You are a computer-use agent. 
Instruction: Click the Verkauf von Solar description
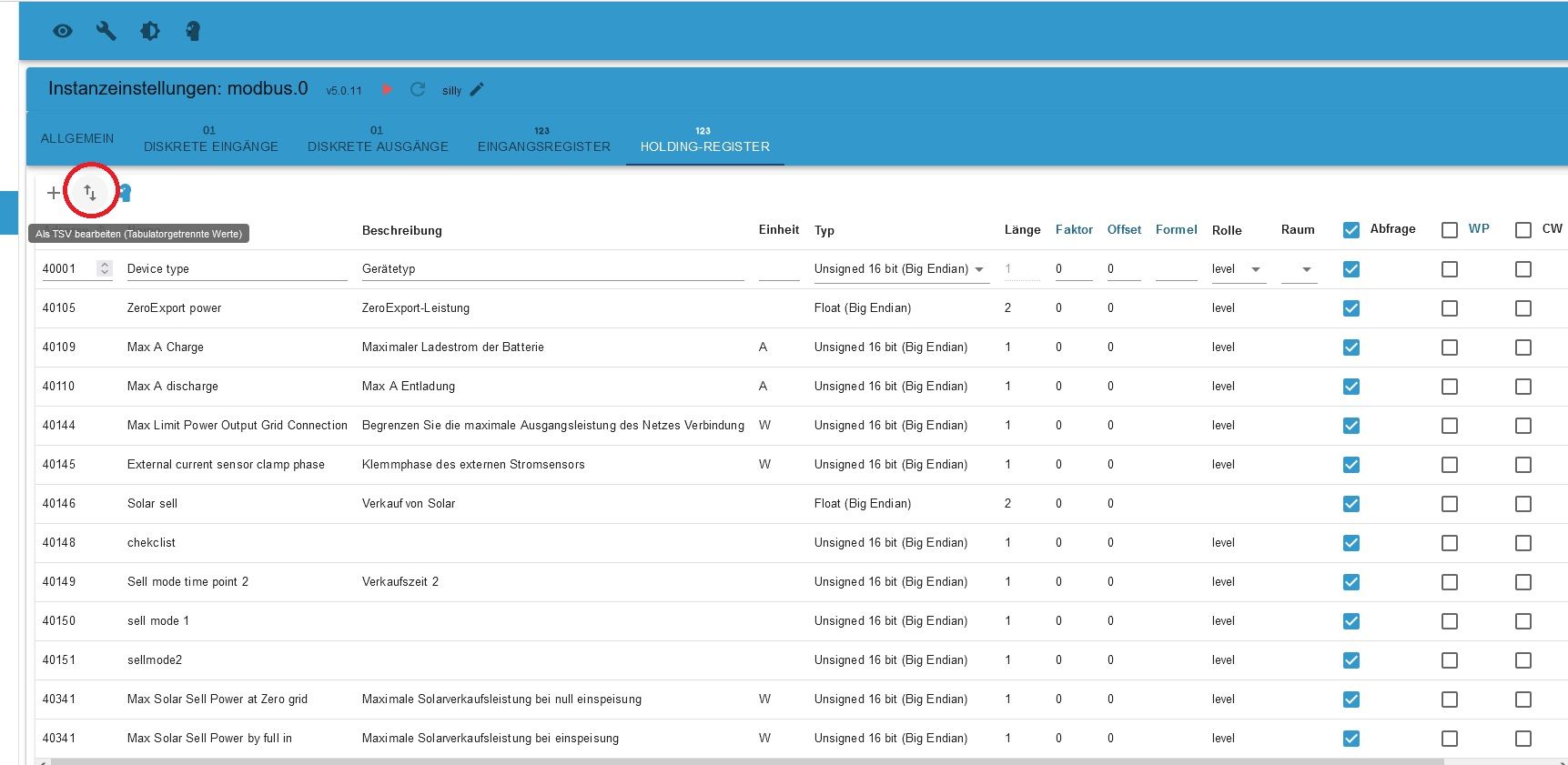409,504
